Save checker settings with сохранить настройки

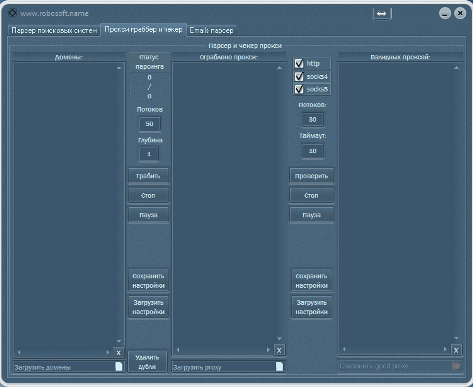311,281
